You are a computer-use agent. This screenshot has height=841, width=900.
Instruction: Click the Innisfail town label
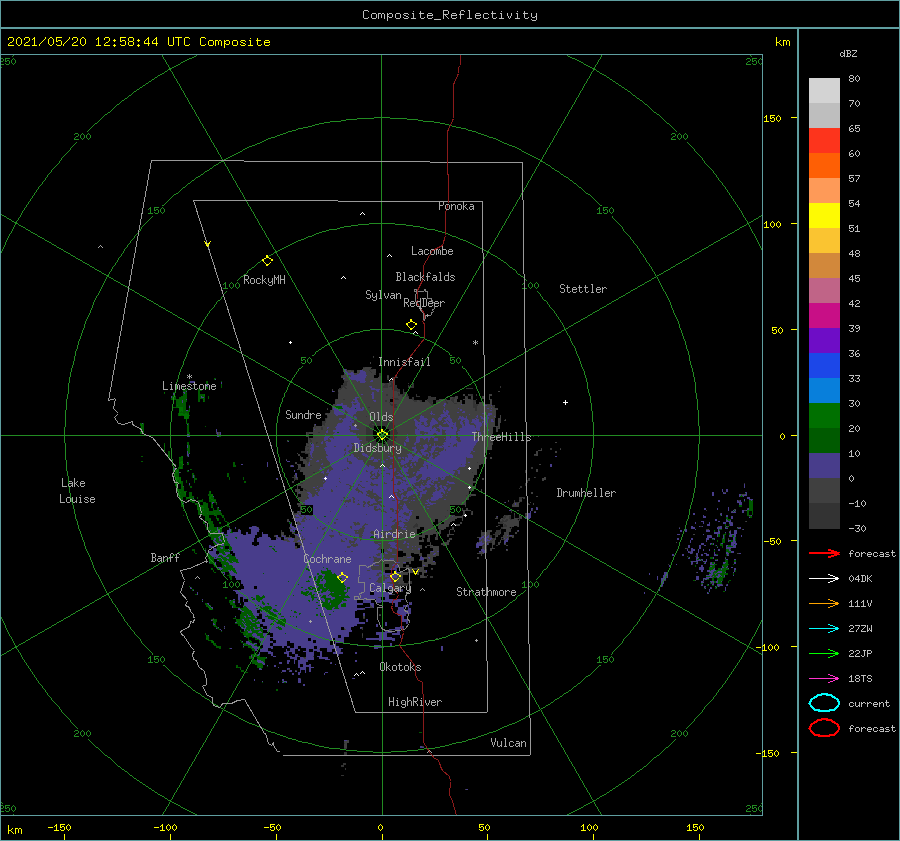[x=404, y=362]
